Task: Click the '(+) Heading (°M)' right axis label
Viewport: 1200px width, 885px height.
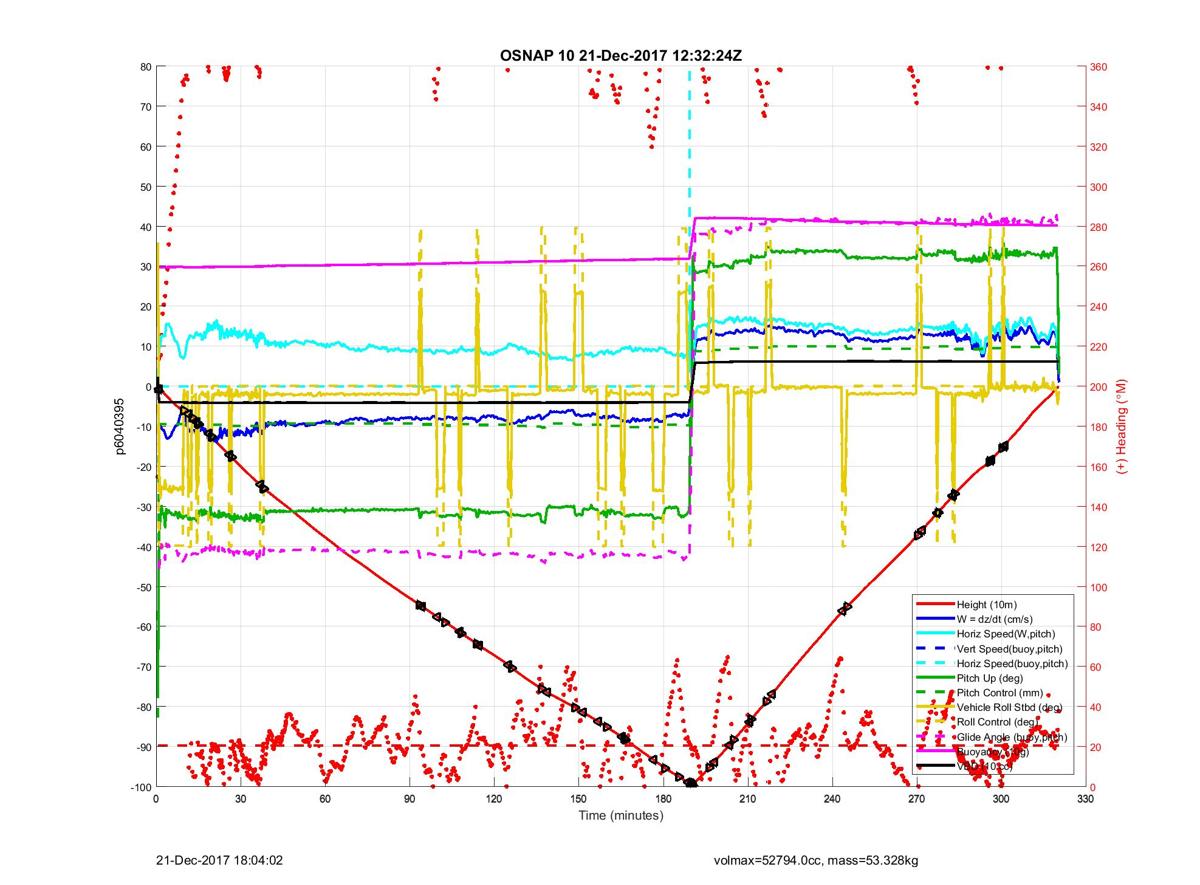Action: click(x=1121, y=427)
